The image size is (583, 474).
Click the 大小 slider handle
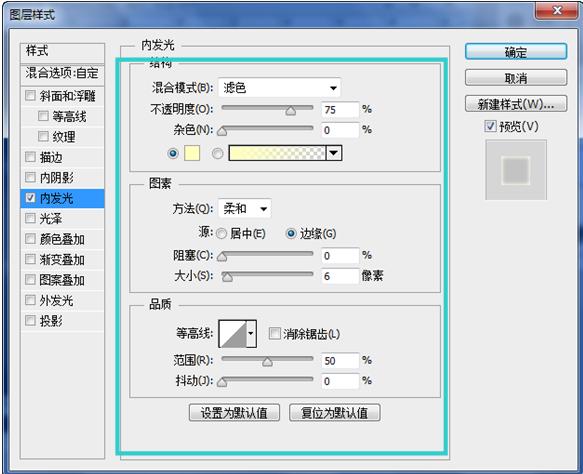(x=227, y=277)
